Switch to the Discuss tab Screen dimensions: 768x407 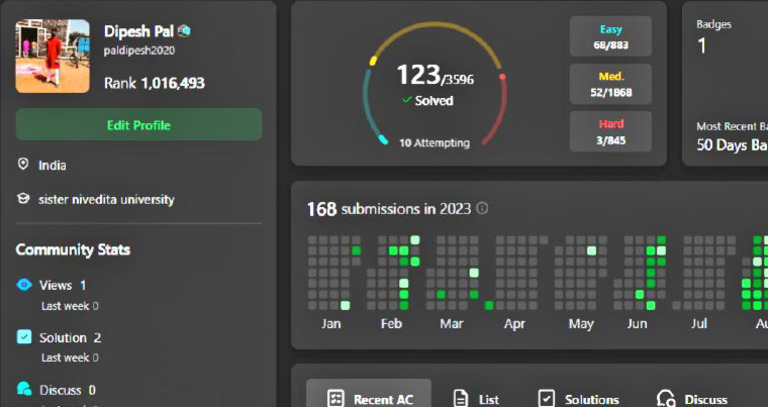pos(692,399)
